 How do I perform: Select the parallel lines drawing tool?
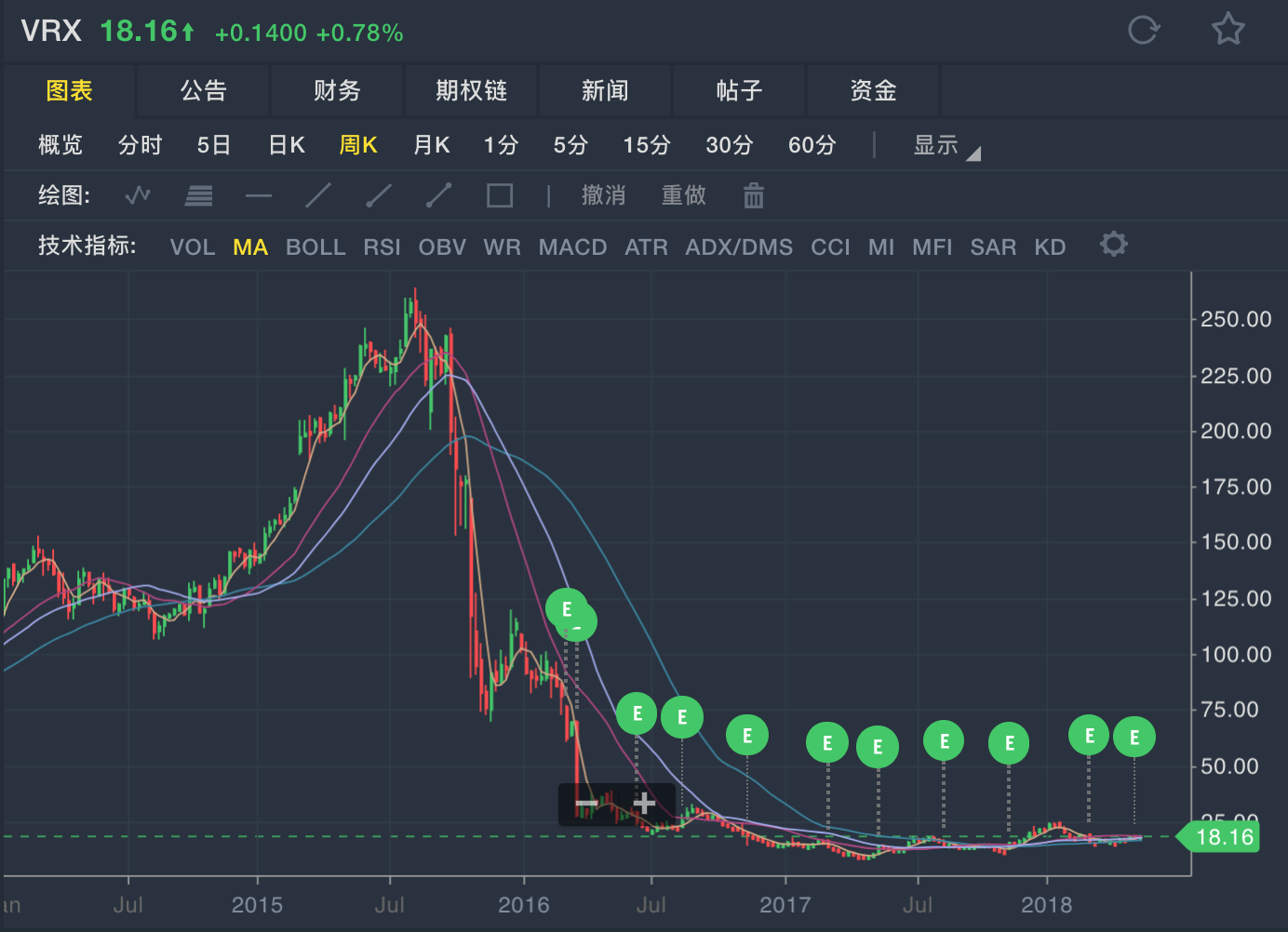point(198,195)
